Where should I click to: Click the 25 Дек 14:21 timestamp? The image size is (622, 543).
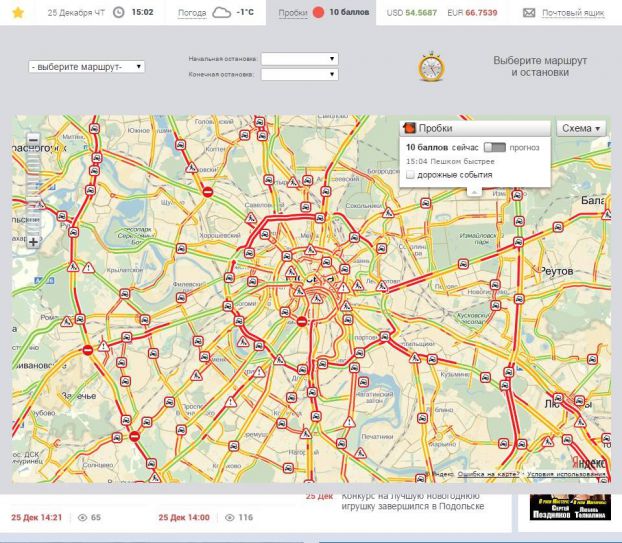[x=36, y=517]
